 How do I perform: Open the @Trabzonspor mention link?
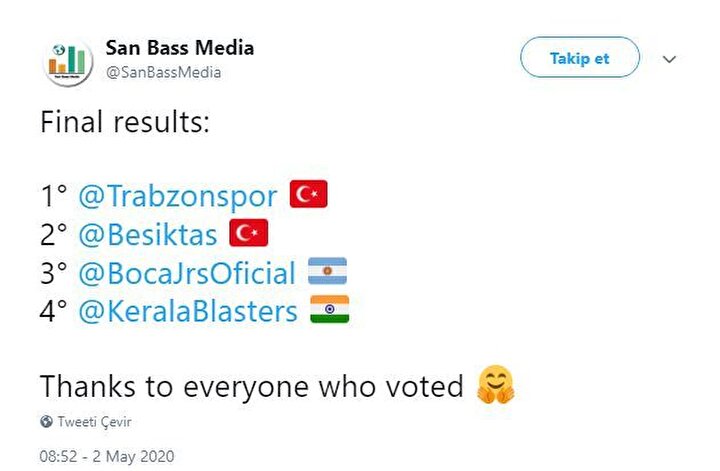(x=178, y=196)
